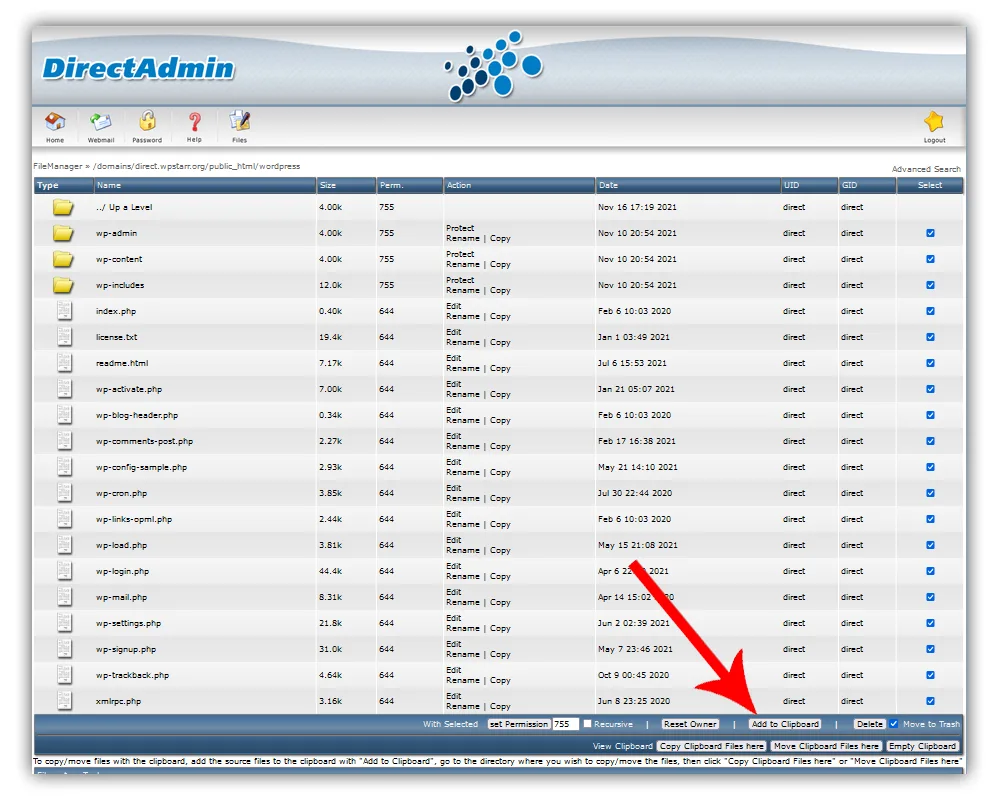Open the Files toolbar icon
Image resolution: width=1000 pixels, height=800 pixels.
point(240,121)
